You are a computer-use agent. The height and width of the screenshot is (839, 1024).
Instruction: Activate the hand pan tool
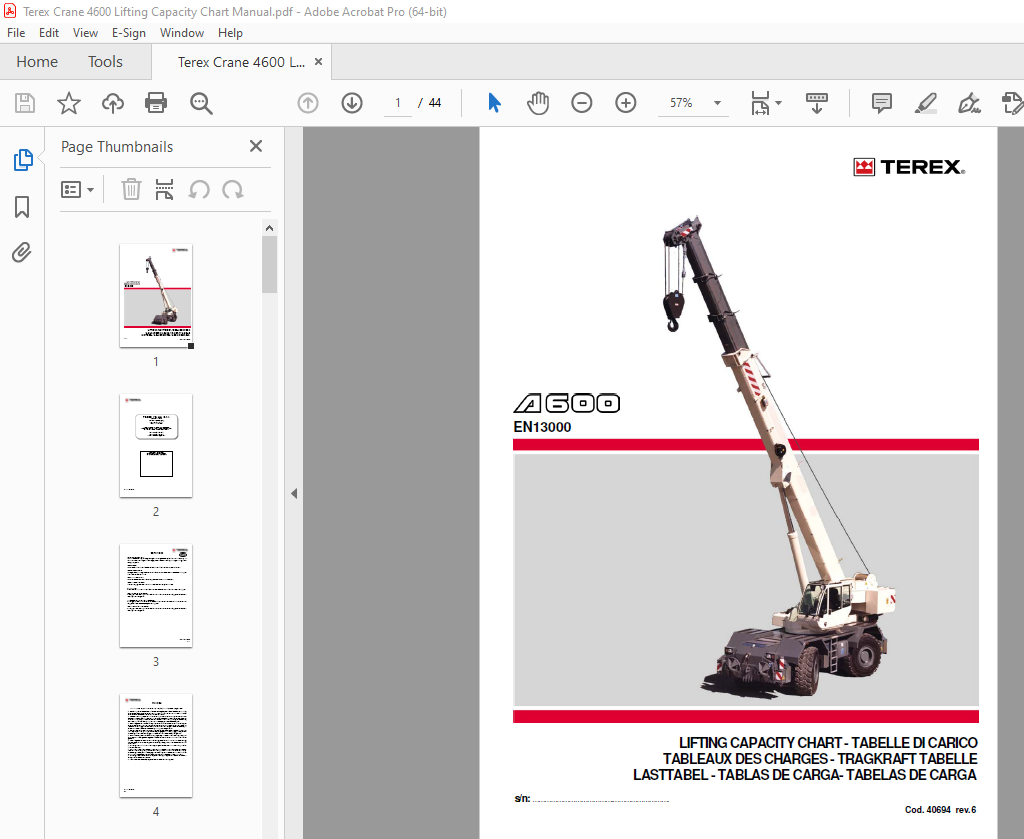pos(538,103)
